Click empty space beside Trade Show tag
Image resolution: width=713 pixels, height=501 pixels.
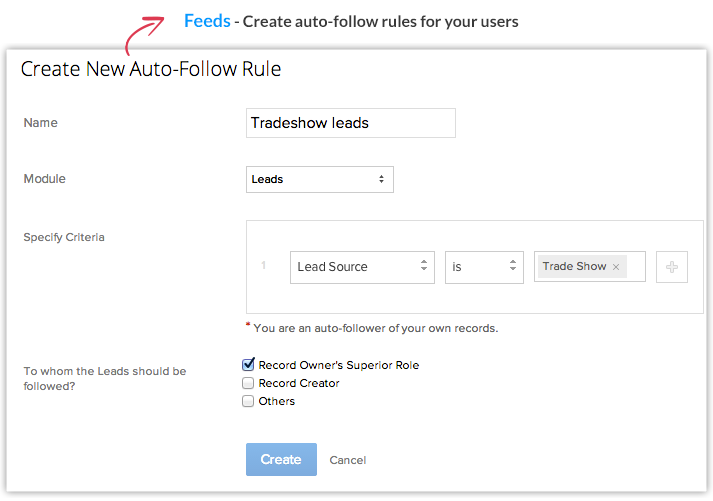636,267
